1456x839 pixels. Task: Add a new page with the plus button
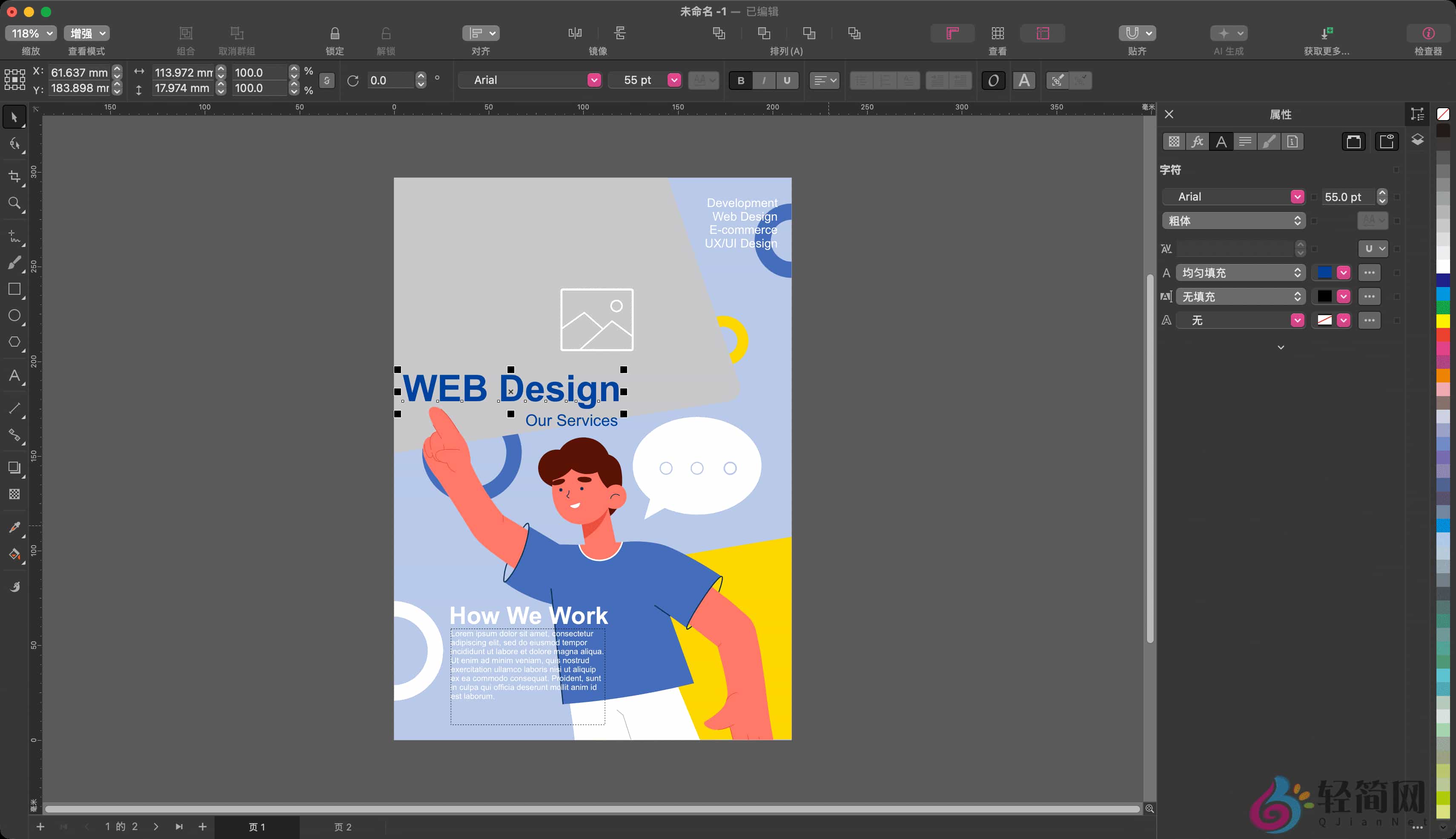[40, 826]
